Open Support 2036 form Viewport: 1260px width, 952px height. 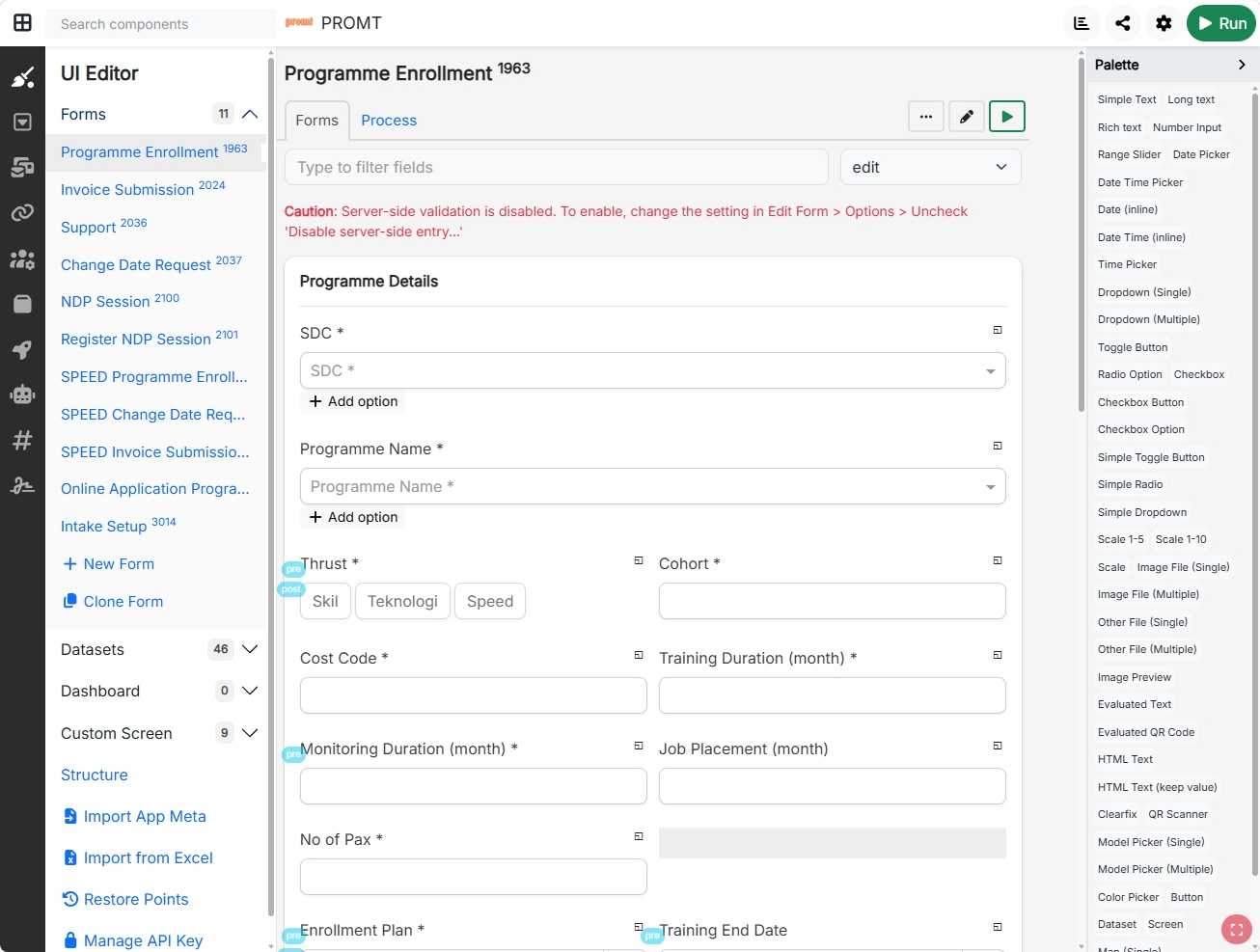tap(104, 227)
